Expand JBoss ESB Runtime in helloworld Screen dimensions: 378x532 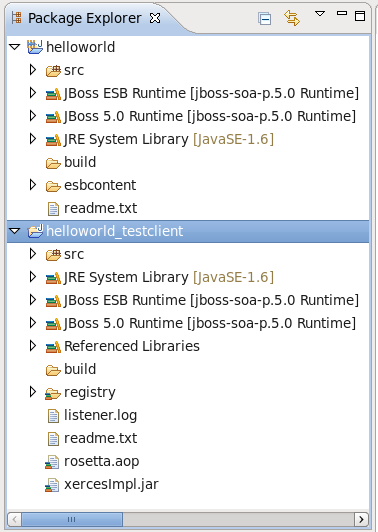pos(33,93)
